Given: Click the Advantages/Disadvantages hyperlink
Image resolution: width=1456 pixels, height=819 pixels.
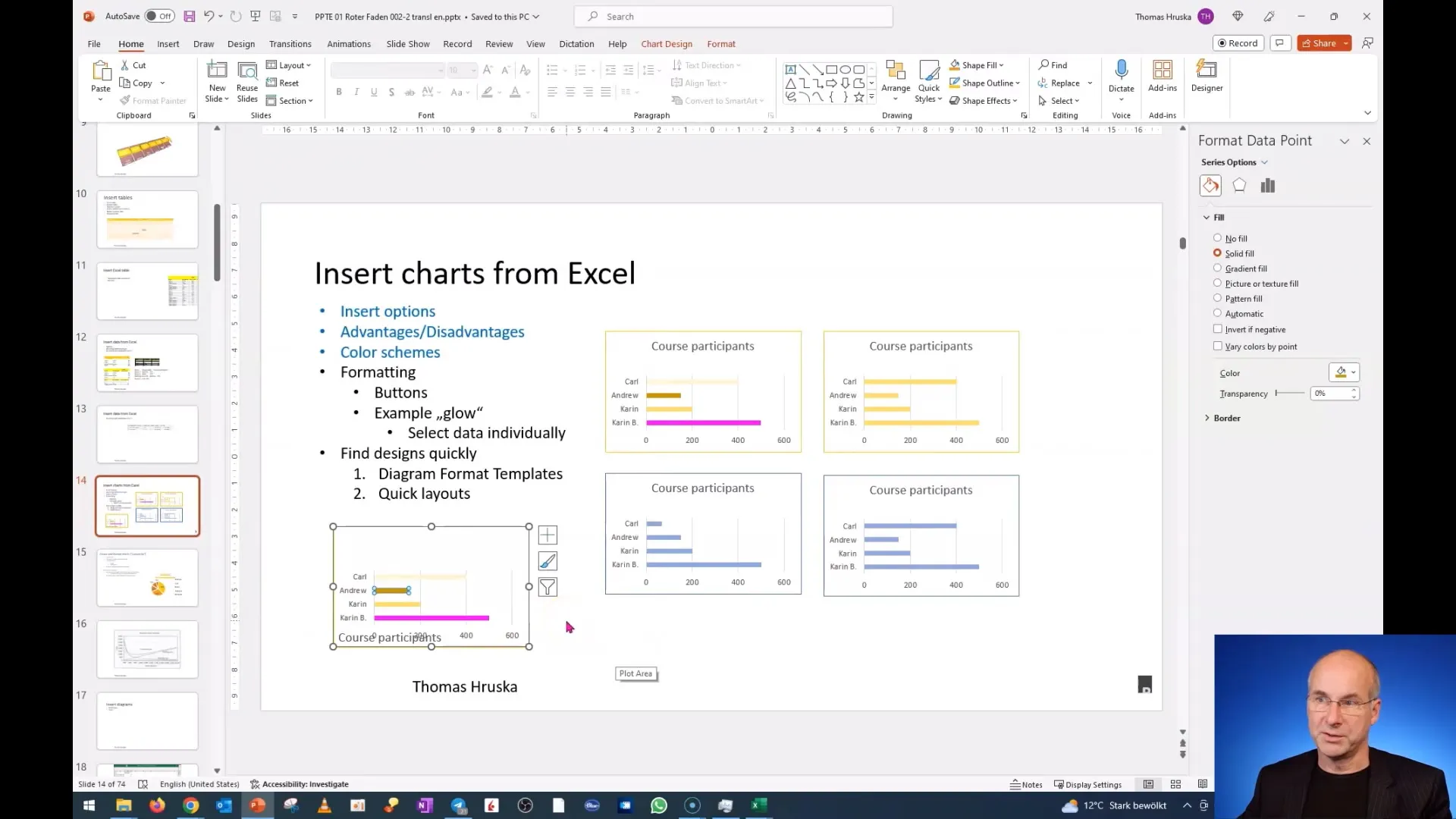Looking at the screenshot, I should (x=432, y=331).
